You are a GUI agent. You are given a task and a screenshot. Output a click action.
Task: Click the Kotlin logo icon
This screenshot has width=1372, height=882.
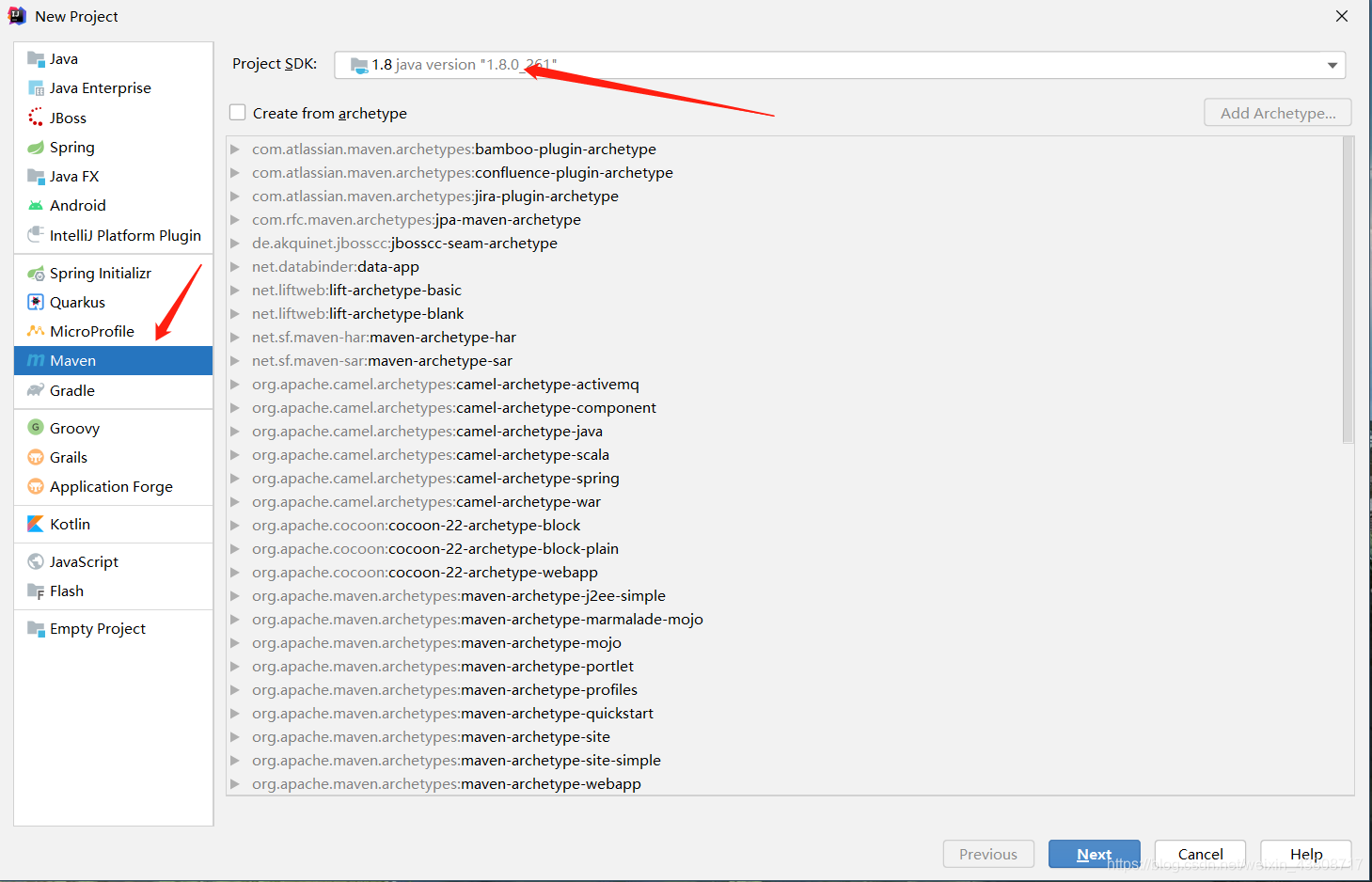click(36, 525)
